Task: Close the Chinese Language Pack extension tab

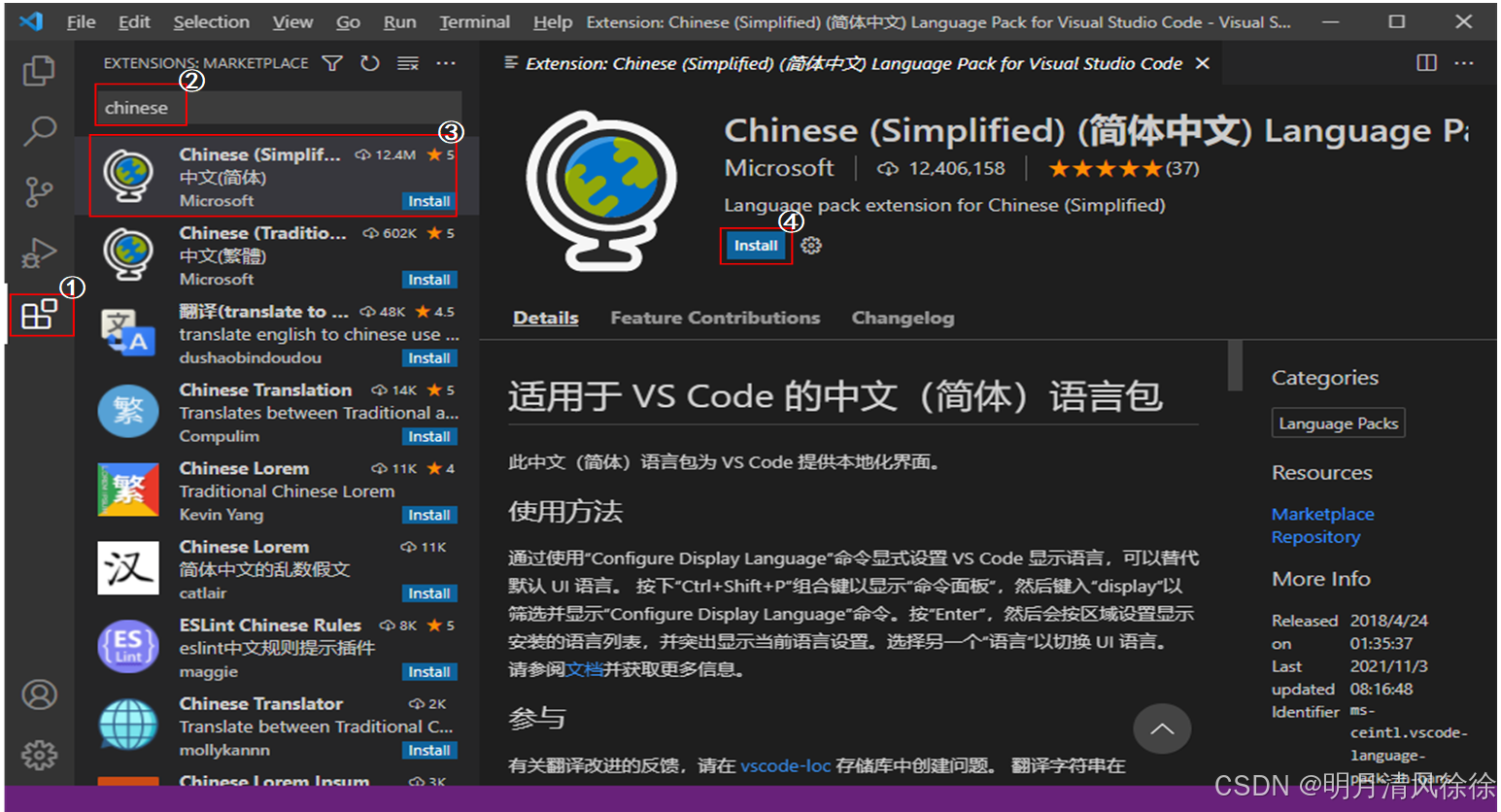Action: (x=1203, y=63)
